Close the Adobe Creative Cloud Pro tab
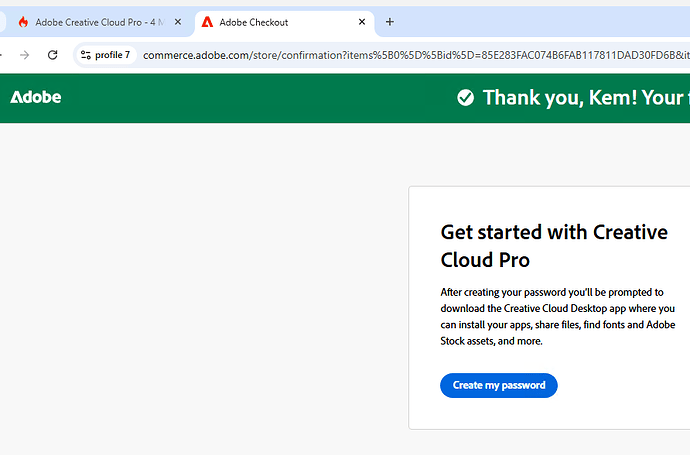The width and height of the screenshot is (690, 455). pos(178,22)
